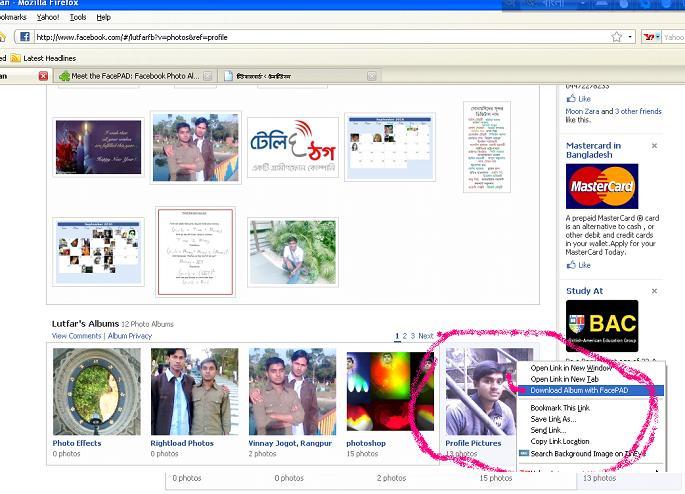Switch to the Bengali-titled tab
The width and height of the screenshot is (685, 494).
tap(300, 76)
